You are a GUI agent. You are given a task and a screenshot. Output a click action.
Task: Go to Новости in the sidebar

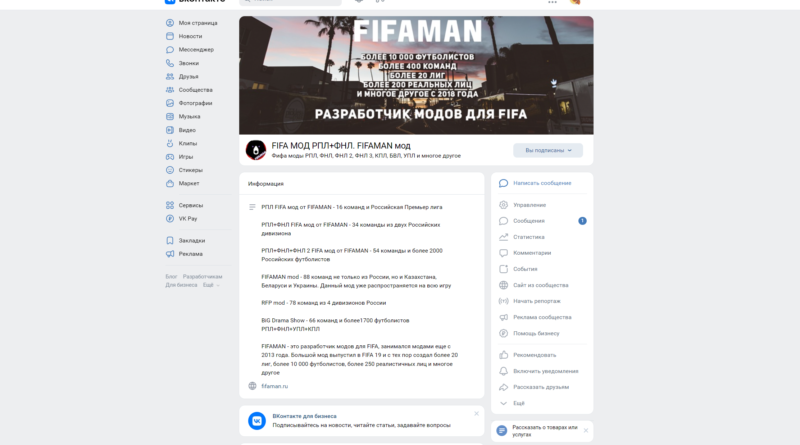coord(190,36)
